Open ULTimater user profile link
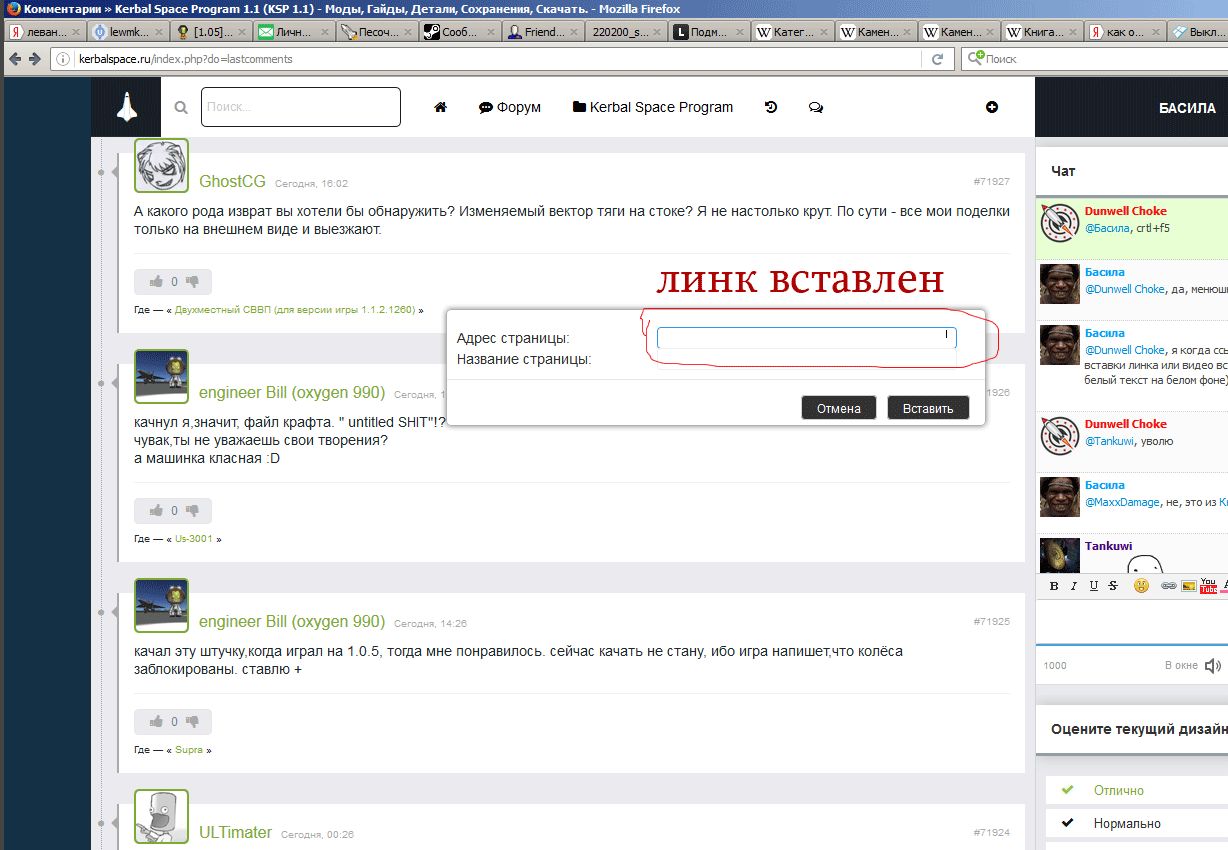The width and height of the screenshot is (1228, 850). pos(235,832)
